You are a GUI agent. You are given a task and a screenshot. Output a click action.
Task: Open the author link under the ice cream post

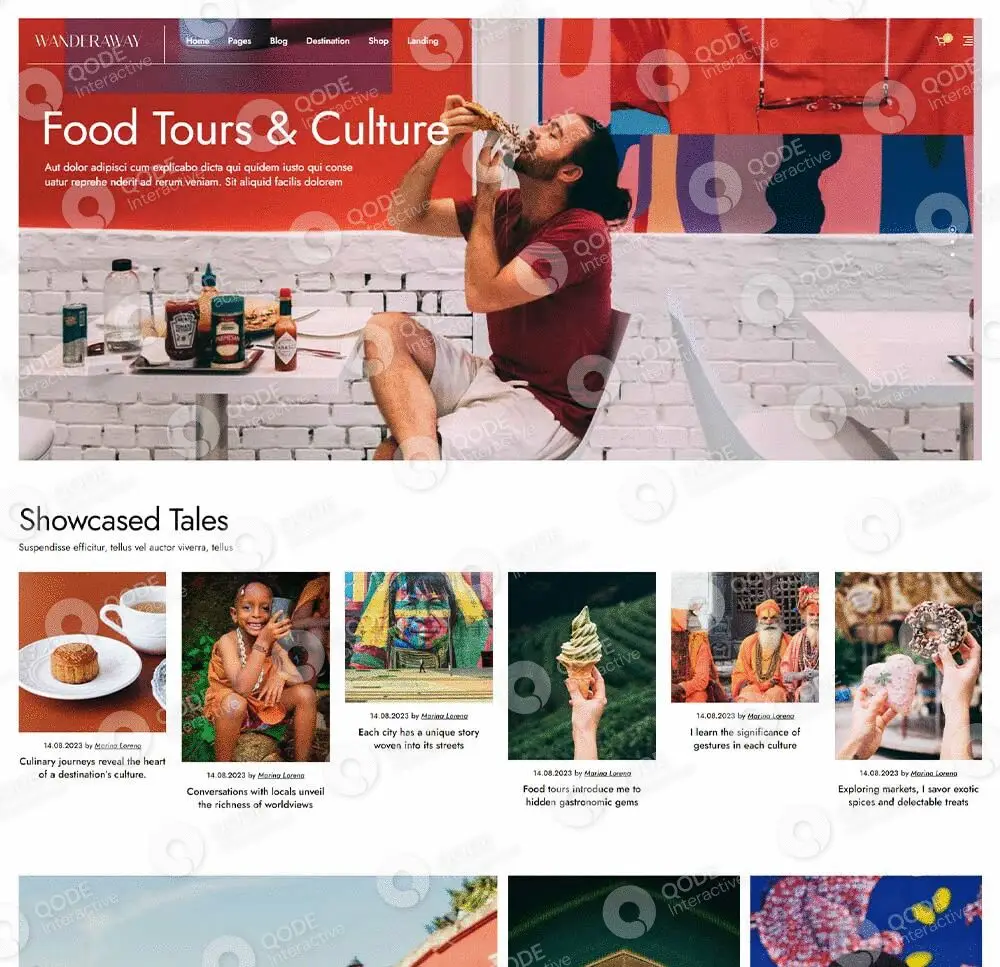coord(607,773)
